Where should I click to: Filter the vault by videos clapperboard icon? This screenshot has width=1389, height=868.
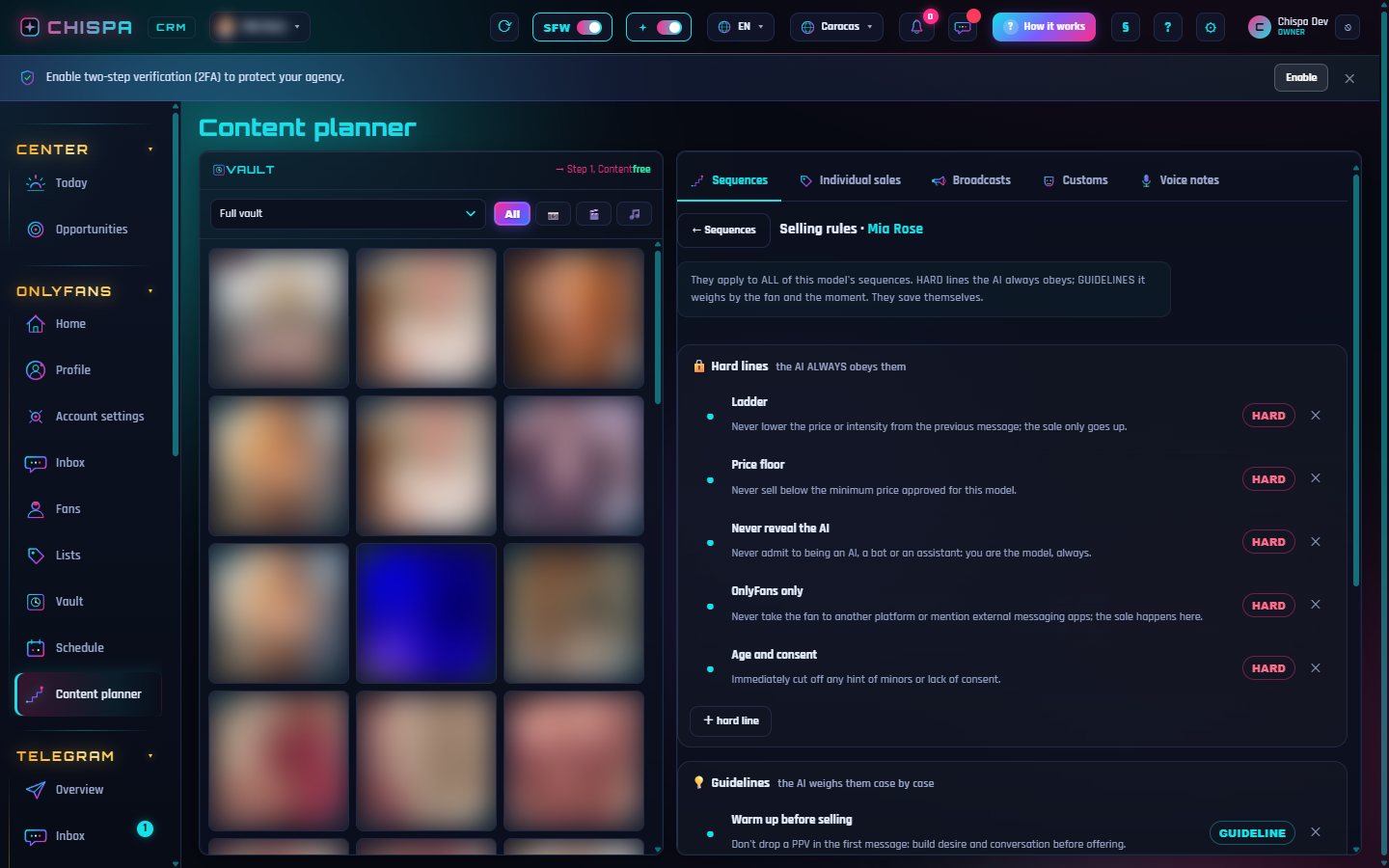pos(594,214)
